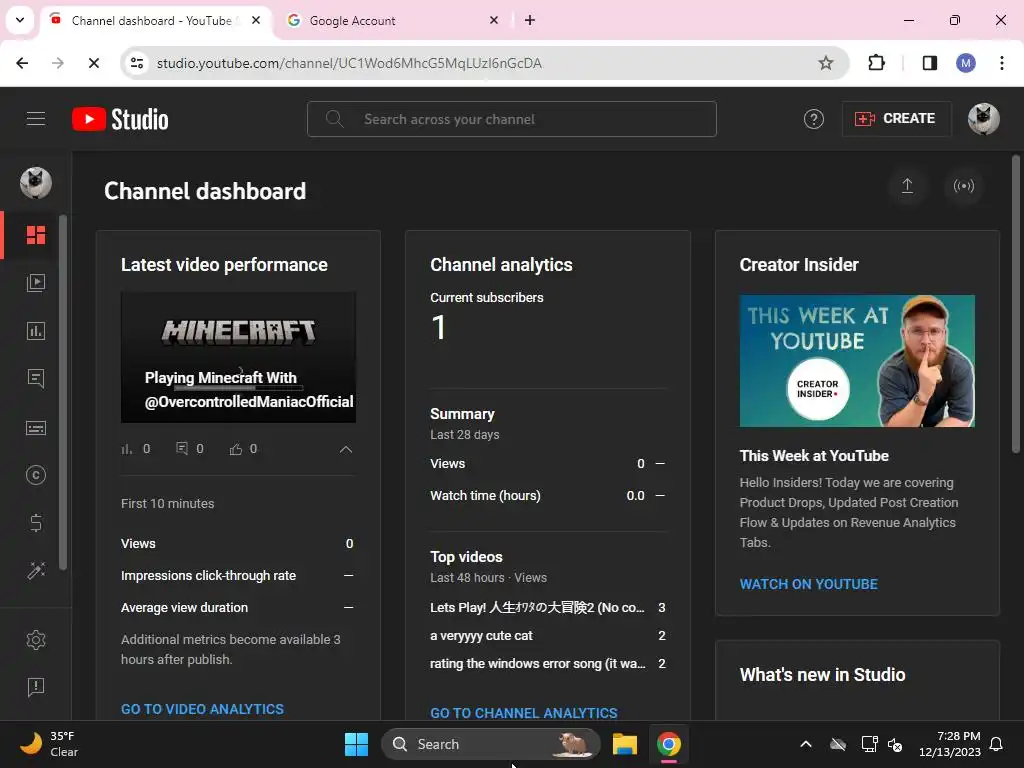This screenshot has height=768, width=1024.
Task: Open the Help question mark icon
Action: [813, 119]
